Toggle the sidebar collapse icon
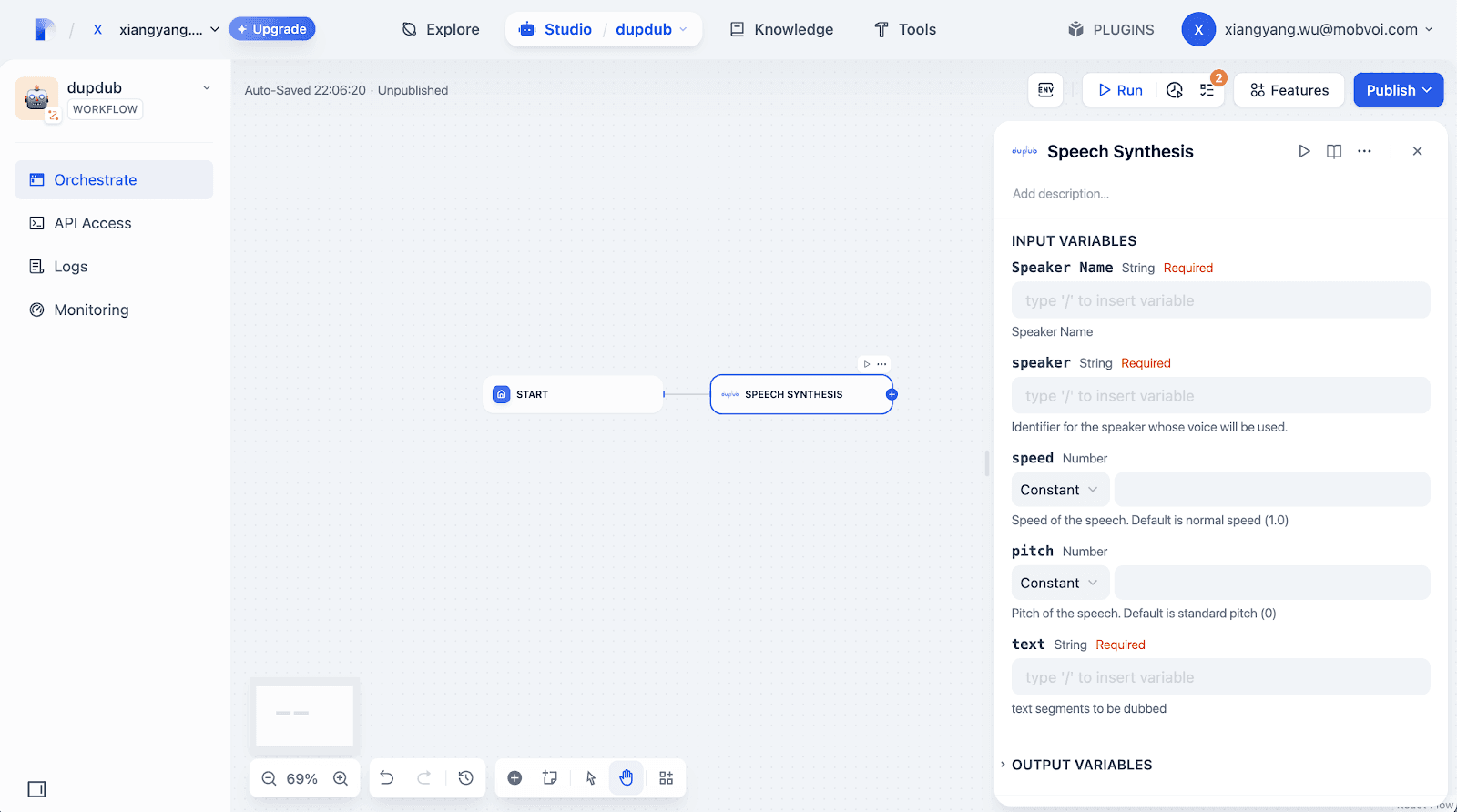 coord(36,789)
